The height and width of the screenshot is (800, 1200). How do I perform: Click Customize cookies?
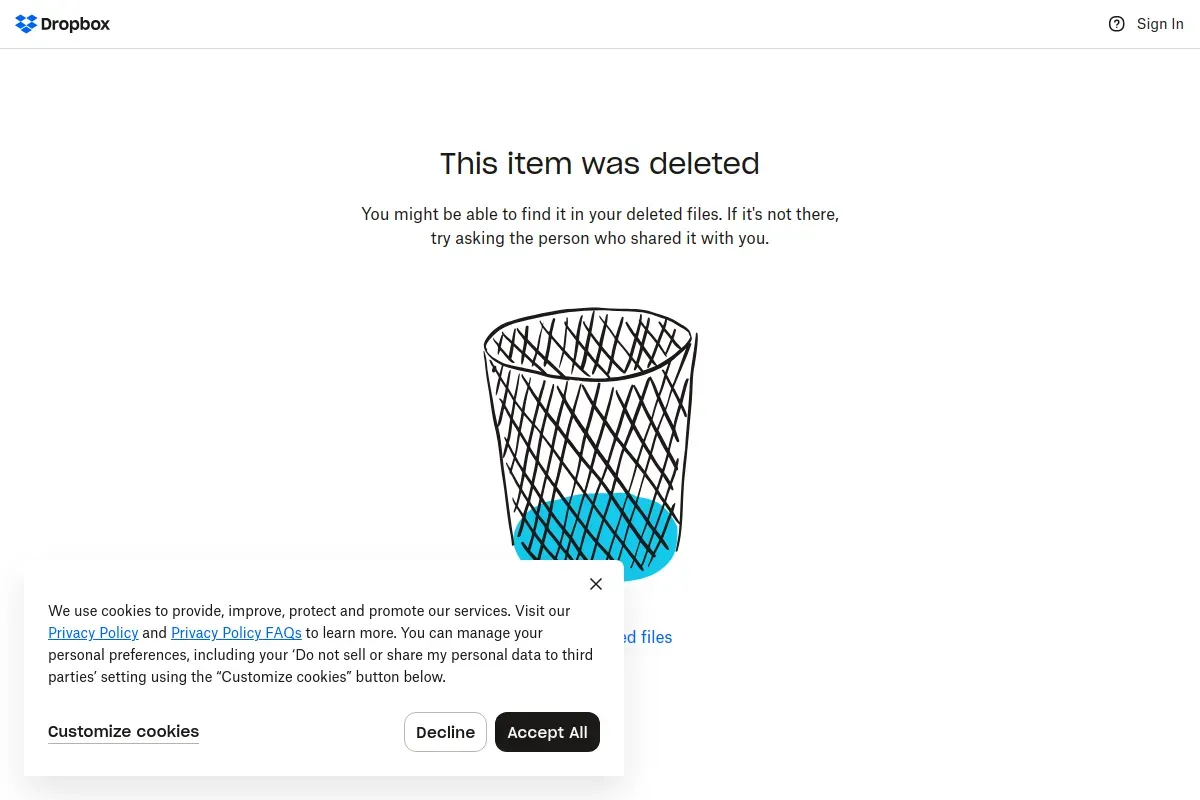pyautogui.click(x=123, y=732)
